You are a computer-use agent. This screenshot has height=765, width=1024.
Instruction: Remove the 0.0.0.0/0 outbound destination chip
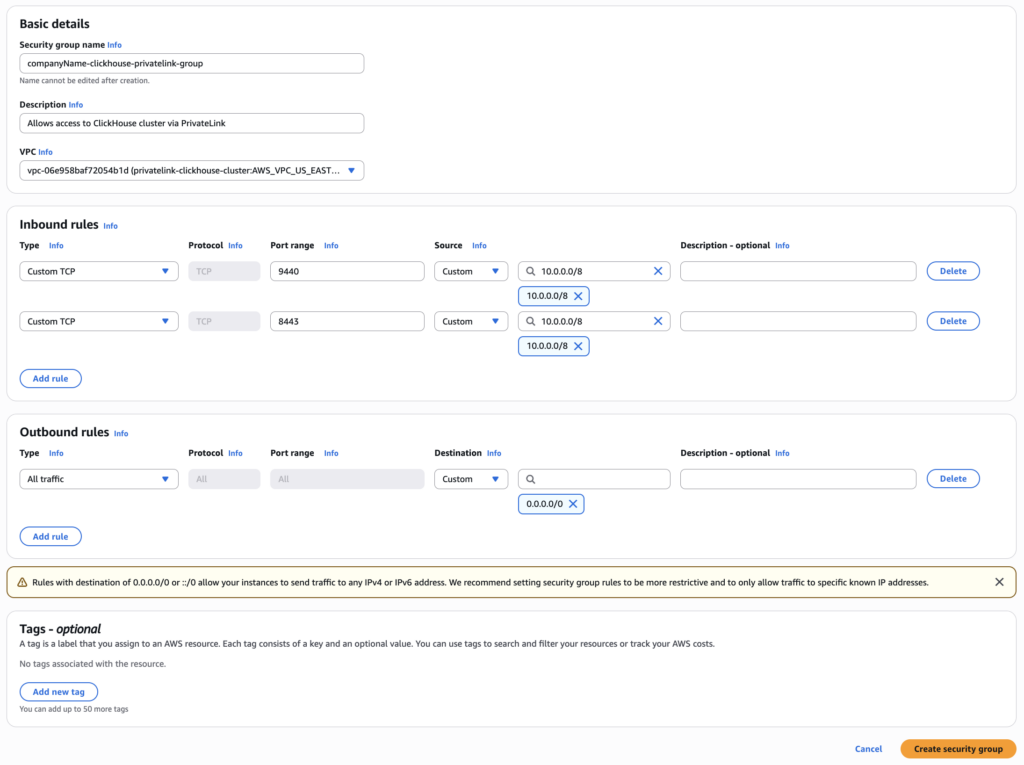(573, 504)
